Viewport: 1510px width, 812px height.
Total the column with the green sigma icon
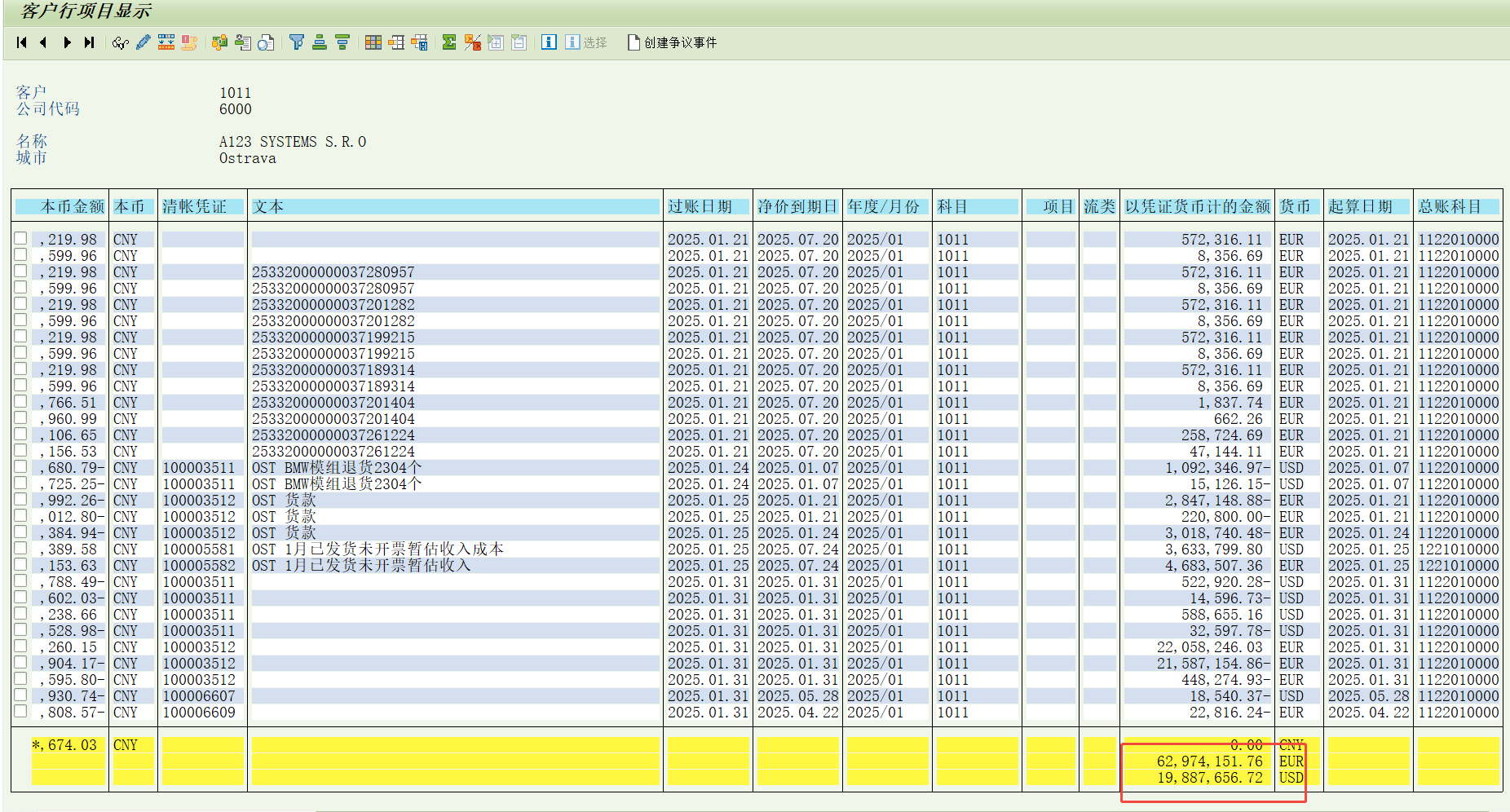(x=449, y=42)
